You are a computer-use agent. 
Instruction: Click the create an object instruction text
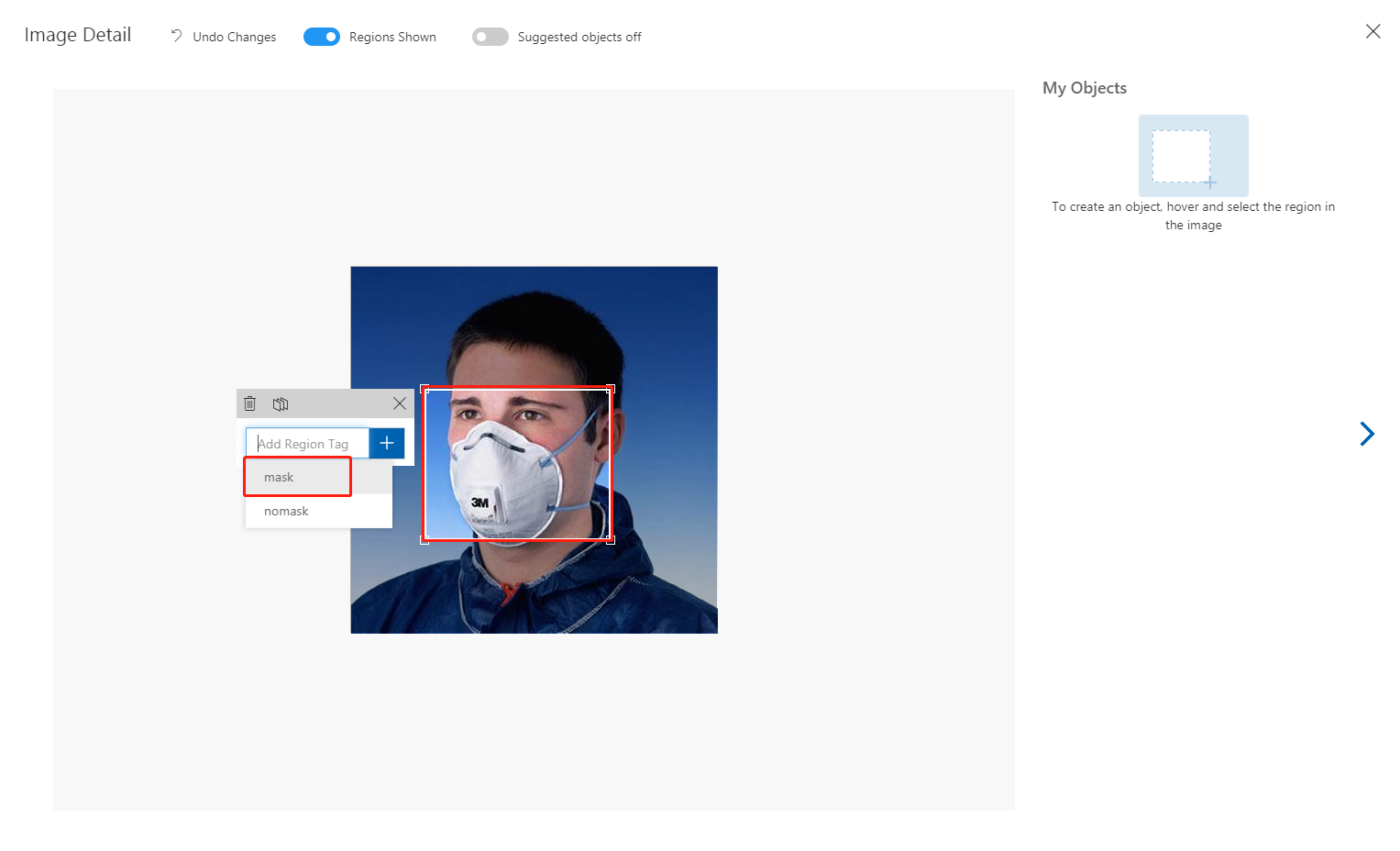[1193, 216]
